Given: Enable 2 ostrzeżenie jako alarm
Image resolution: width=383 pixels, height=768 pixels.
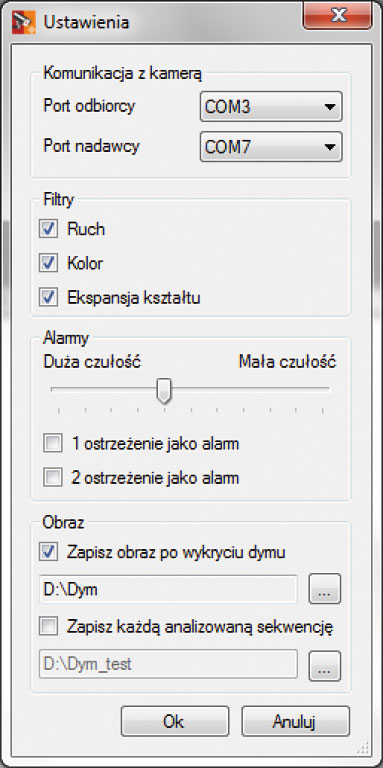Looking at the screenshot, I should click(x=52, y=478).
